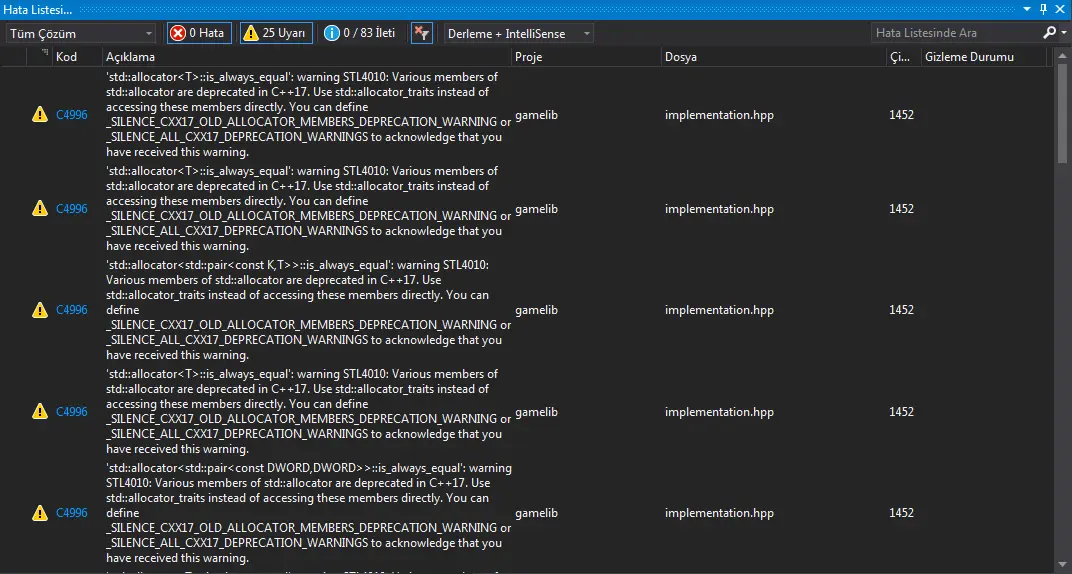Toggle the 25 Uyarı warnings filter
The height and width of the screenshot is (574, 1072).
click(276, 33)
